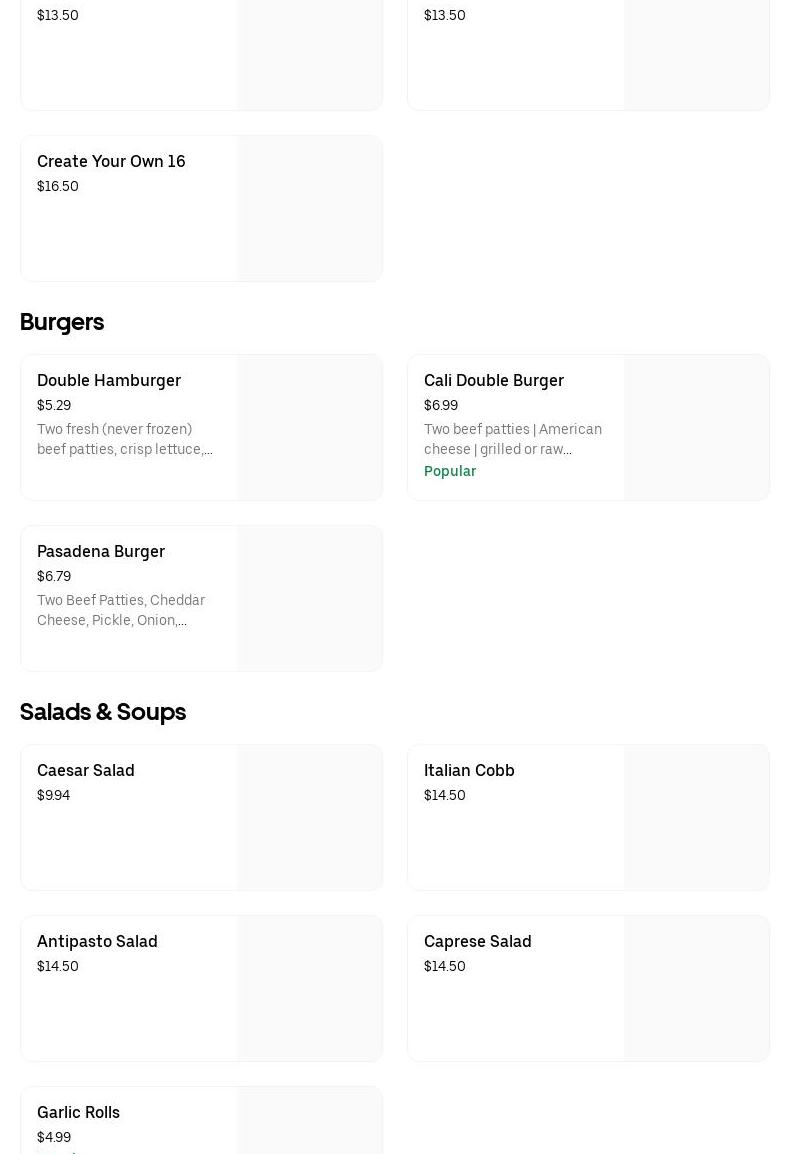Click the Caesar Salad item name
The image size is (804, 1154).
pyautogui.click(x=86, y=771)
